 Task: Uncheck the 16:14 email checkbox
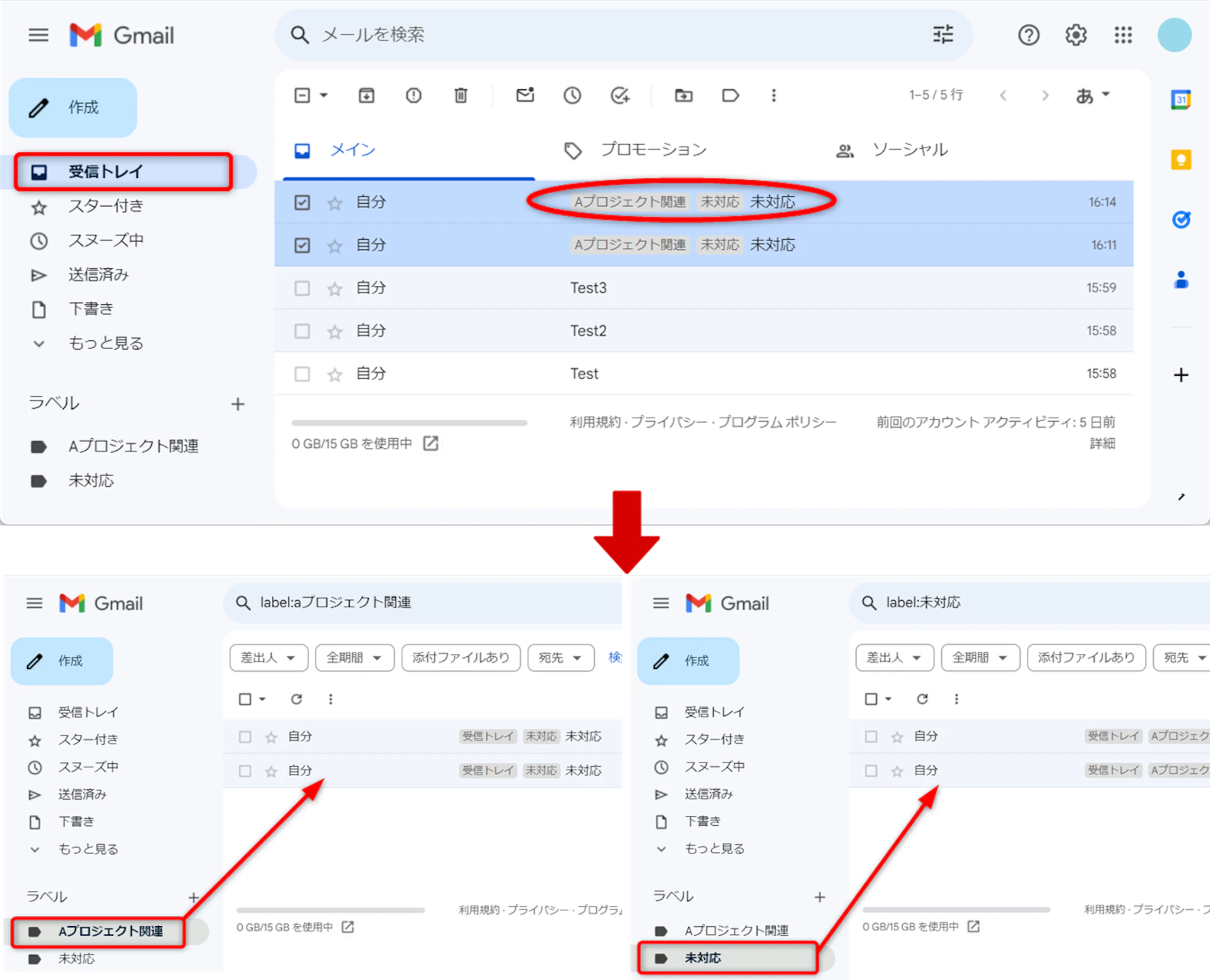pyautogui.click(x=302, y=203)
